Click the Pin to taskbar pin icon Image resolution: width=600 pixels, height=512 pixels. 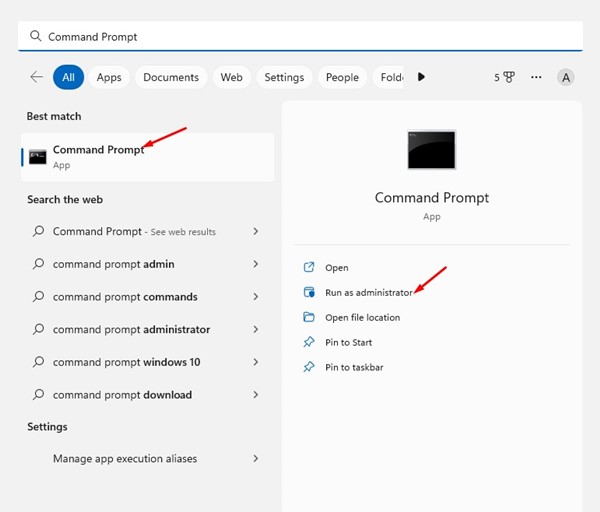pos(309,368)
